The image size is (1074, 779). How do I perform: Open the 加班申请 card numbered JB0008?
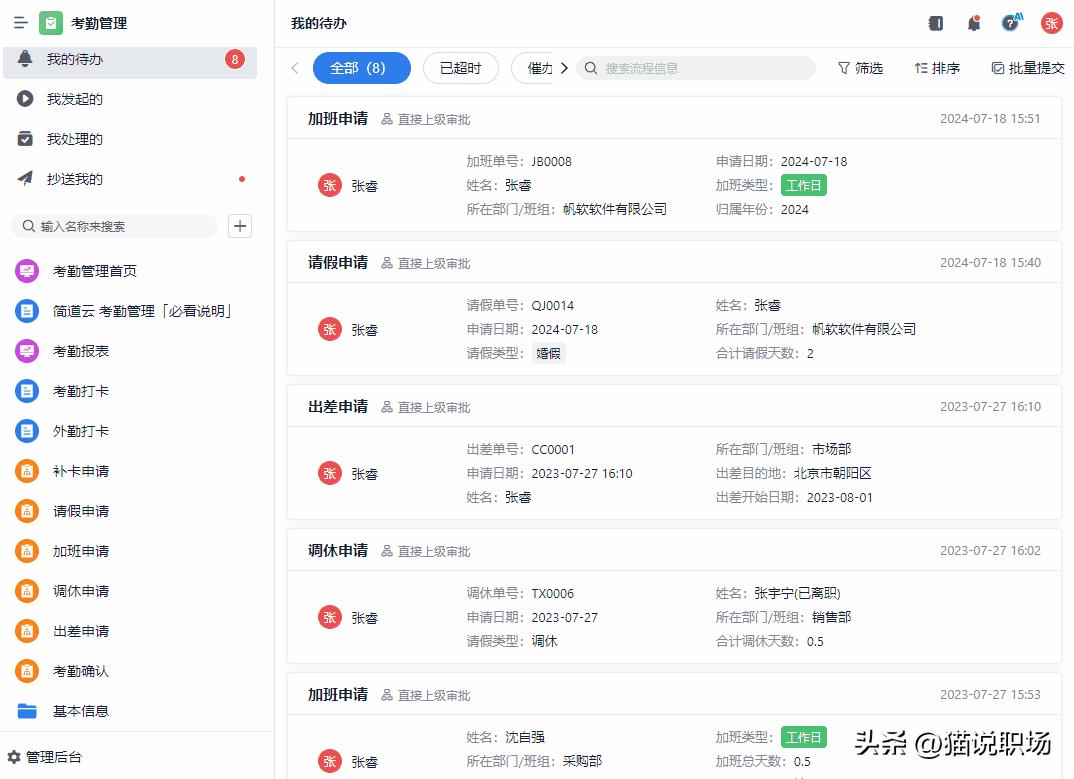point(674,164)
